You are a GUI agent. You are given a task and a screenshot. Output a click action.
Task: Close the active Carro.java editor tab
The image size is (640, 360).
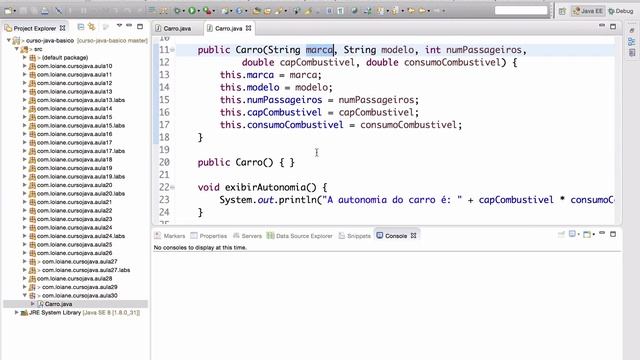248,28
